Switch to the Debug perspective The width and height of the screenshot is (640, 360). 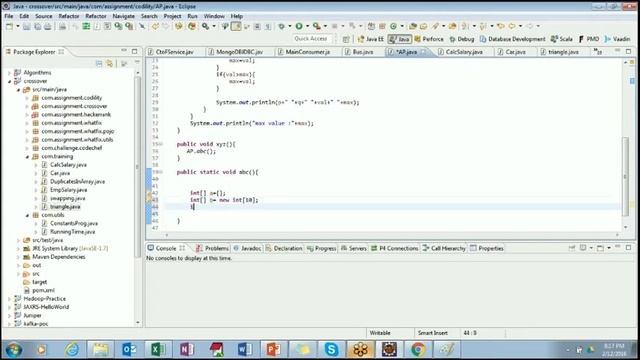click(x=462, y=39)
